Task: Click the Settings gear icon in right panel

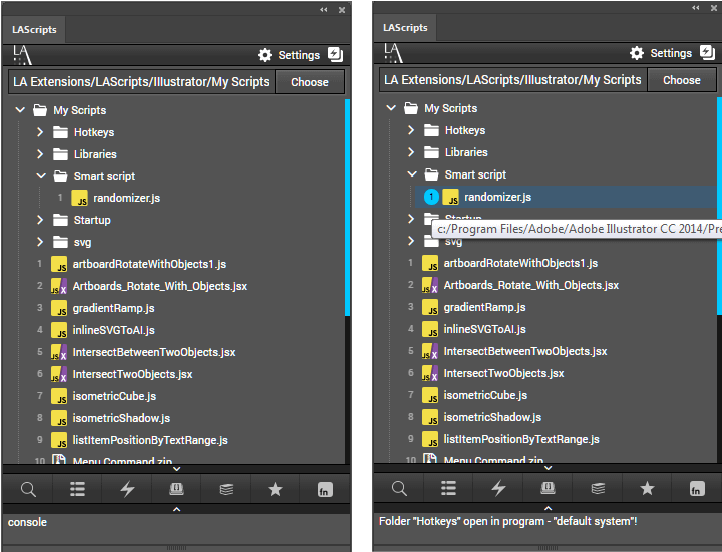Action: tap(637, 53)
